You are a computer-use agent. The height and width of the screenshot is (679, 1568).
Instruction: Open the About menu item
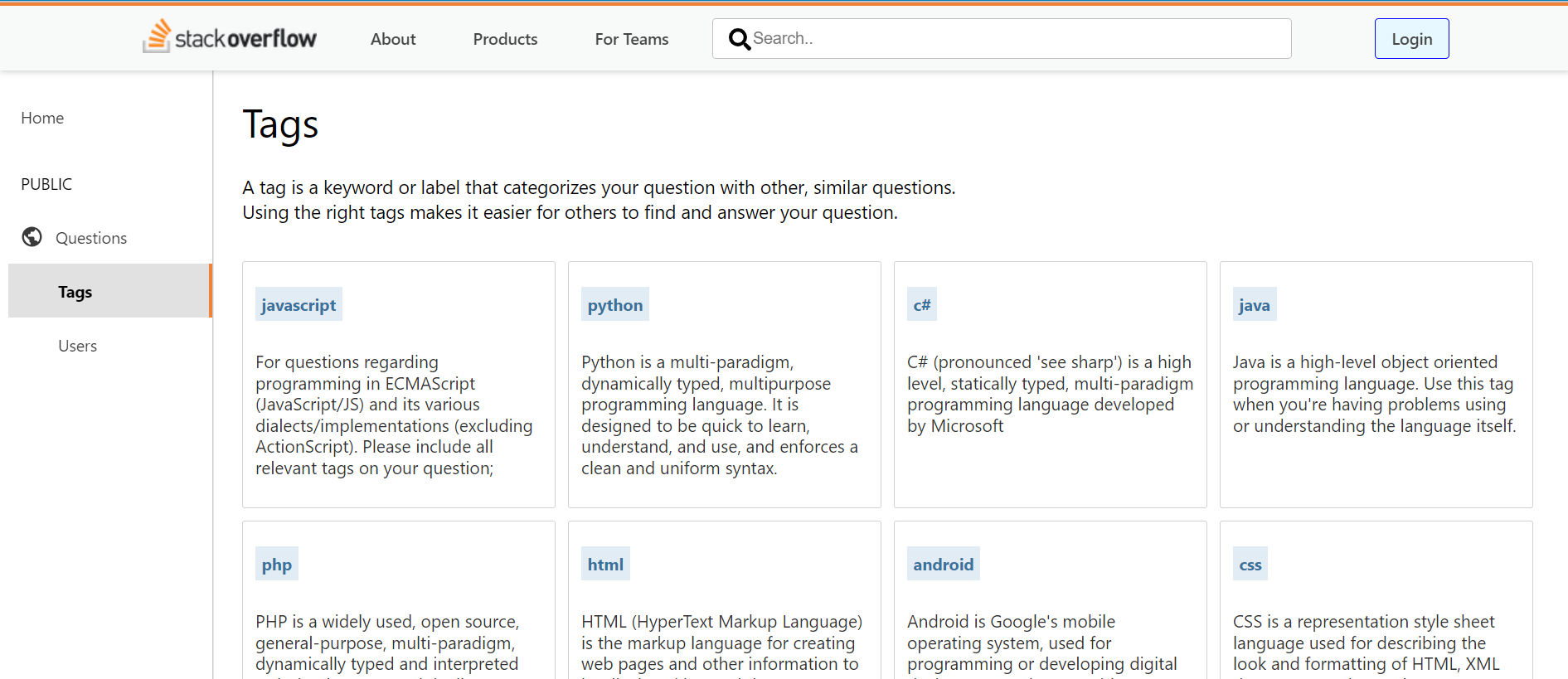(393, 39)
